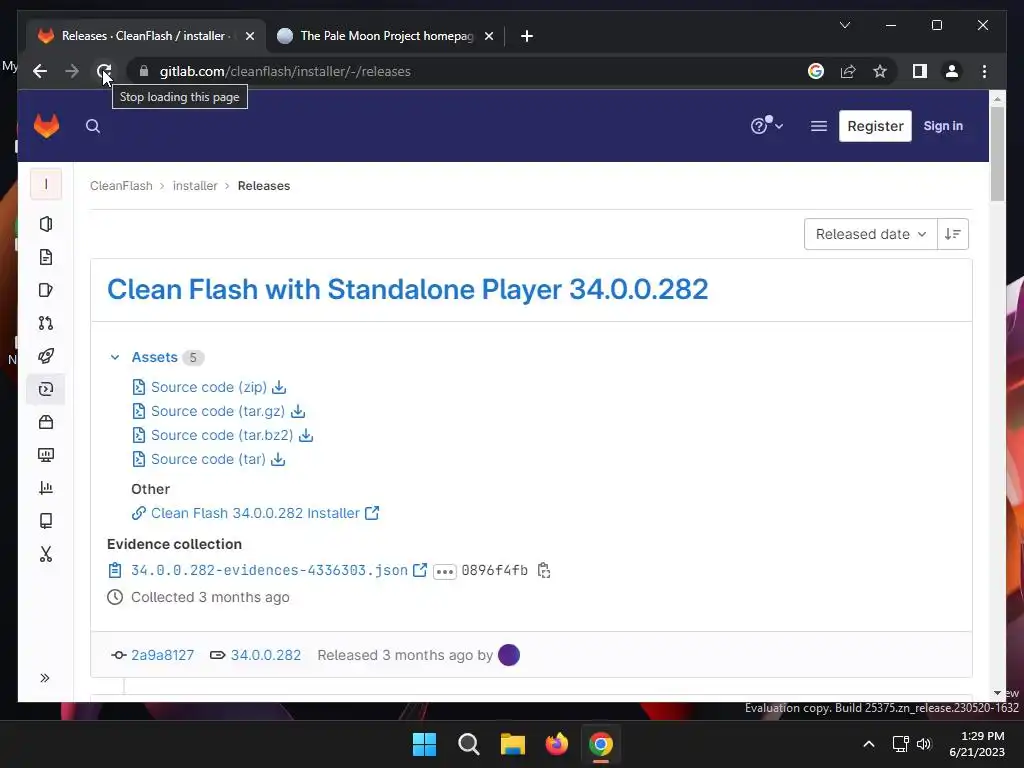The image size is (1024, 768).
Task: Open tag 34.0.0.282 link
Action: (266, 655)
